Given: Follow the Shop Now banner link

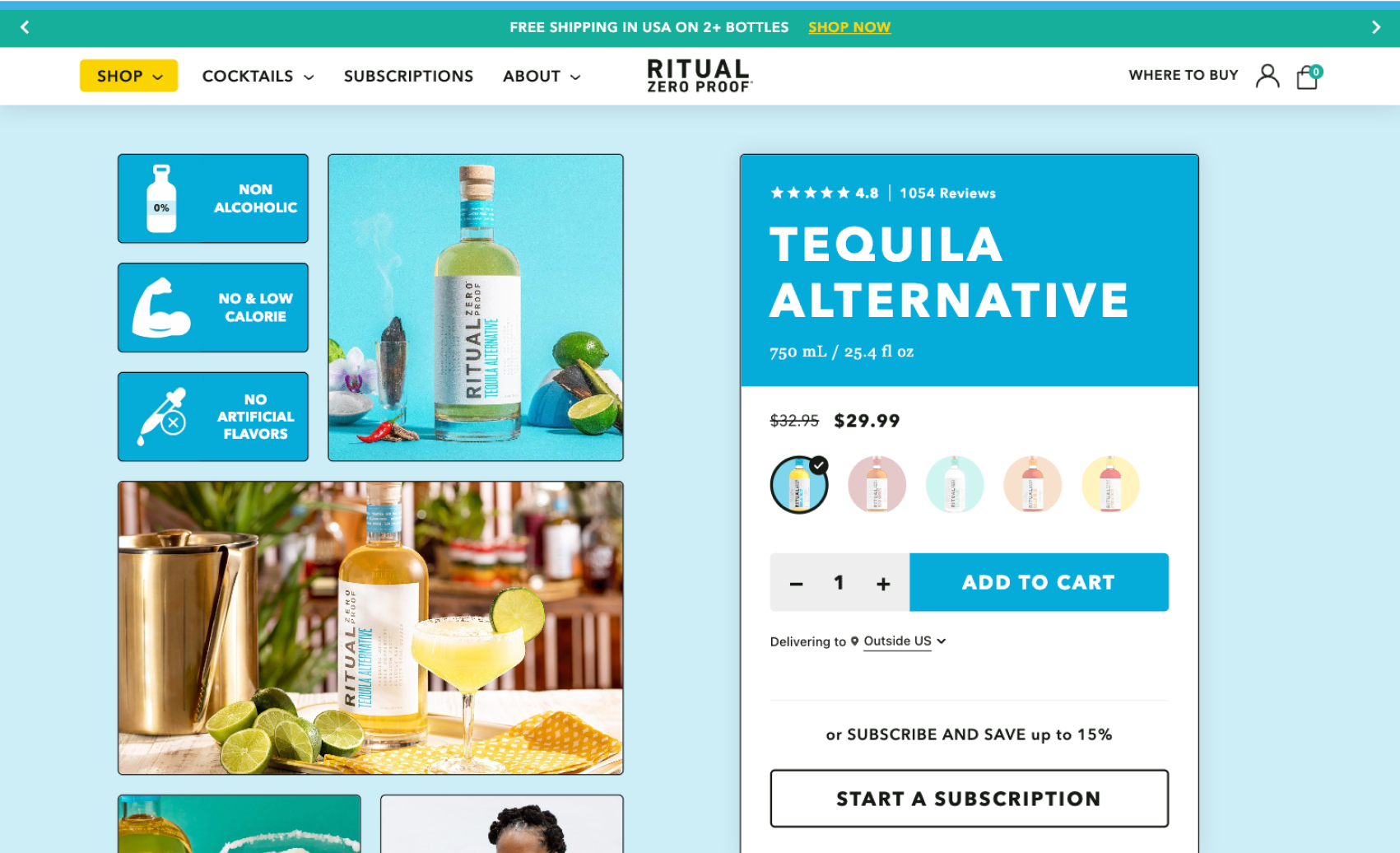Looking at the screenshot, I should coord(849,27).
